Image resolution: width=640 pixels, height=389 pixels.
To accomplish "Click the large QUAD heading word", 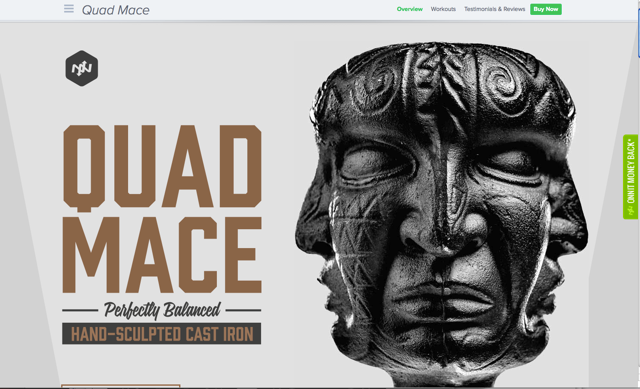I will (162, 168).
